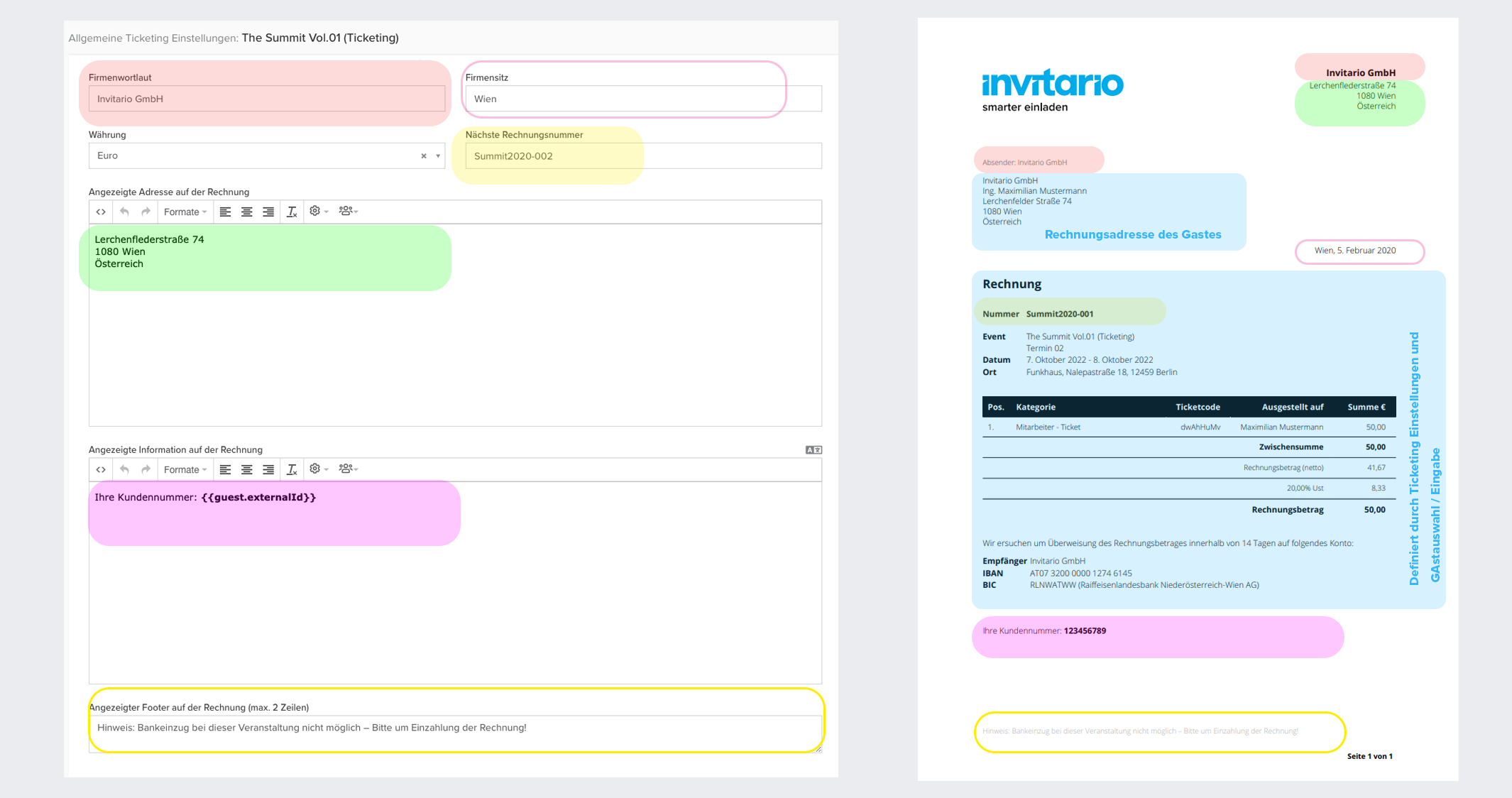1512x798 pixels.
Task: Left-align text in information editor
Action: (x=225, y=469)
